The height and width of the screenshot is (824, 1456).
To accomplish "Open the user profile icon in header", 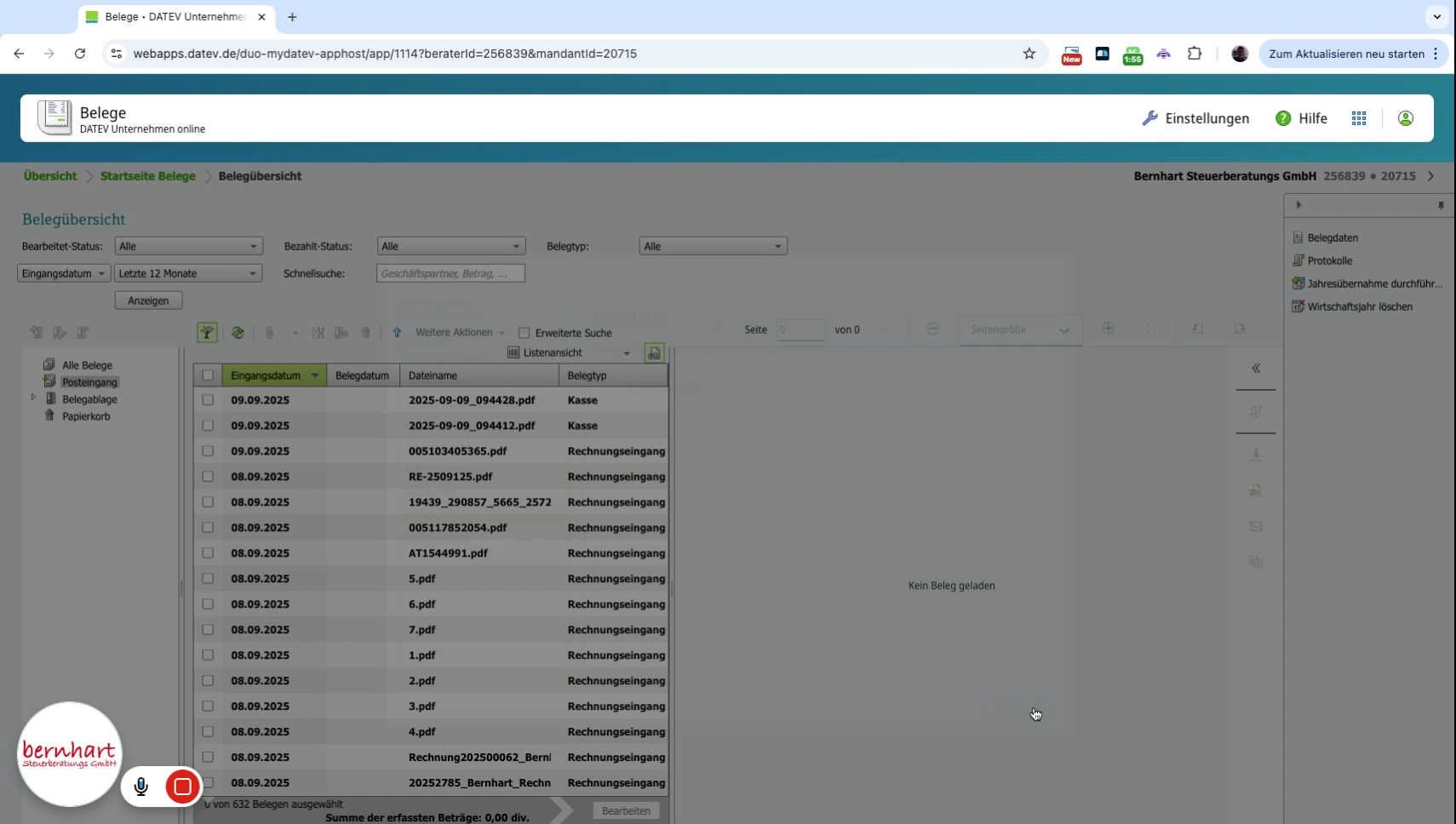I will pos(1406,118).
